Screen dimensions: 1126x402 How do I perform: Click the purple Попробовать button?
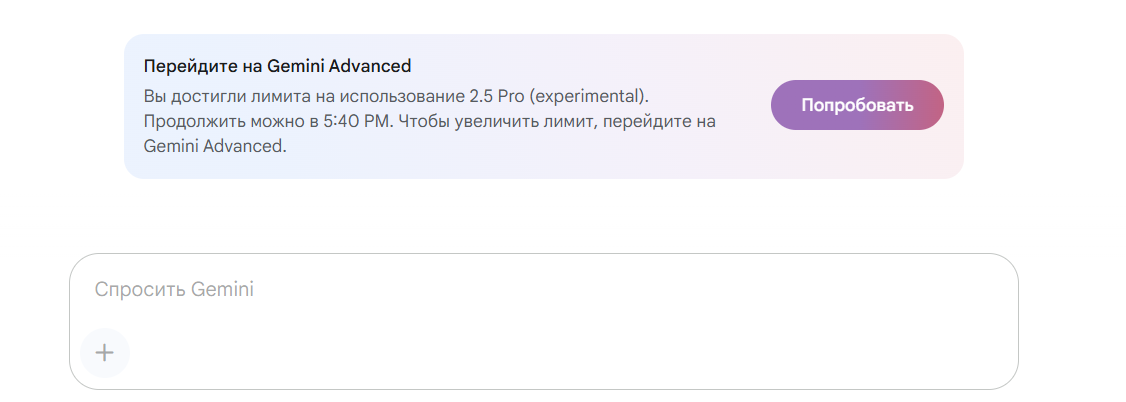click(x=857, y=105)
